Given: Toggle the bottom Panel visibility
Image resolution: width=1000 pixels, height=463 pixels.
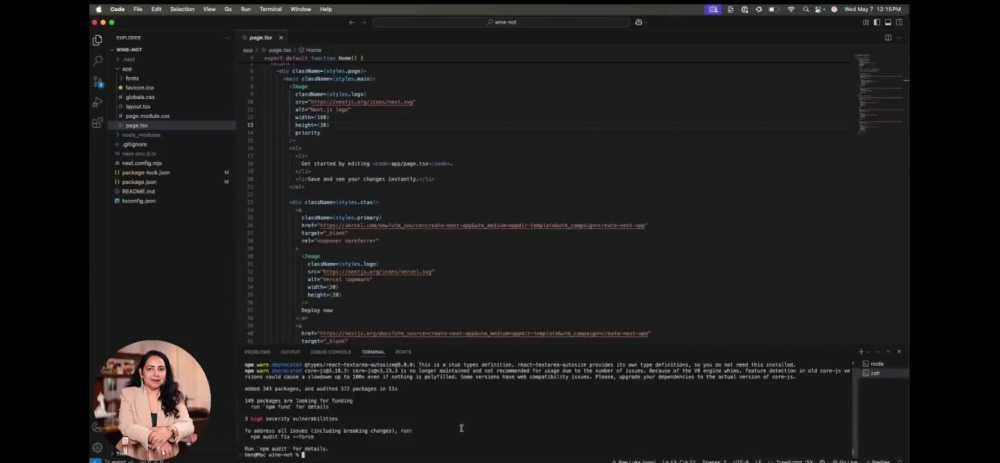Looking at the screenshot, I should pyautogui.click(x=888, y=22).
